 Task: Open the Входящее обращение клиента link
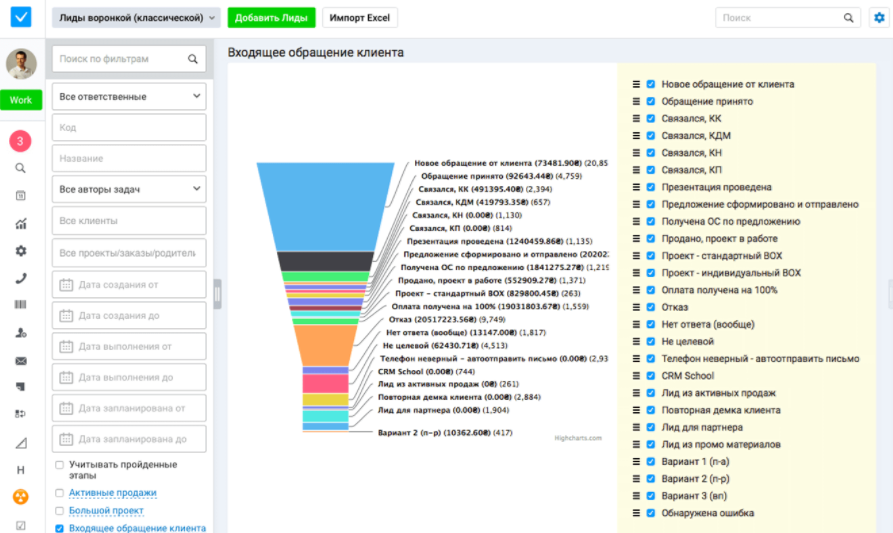pos(137,528)
